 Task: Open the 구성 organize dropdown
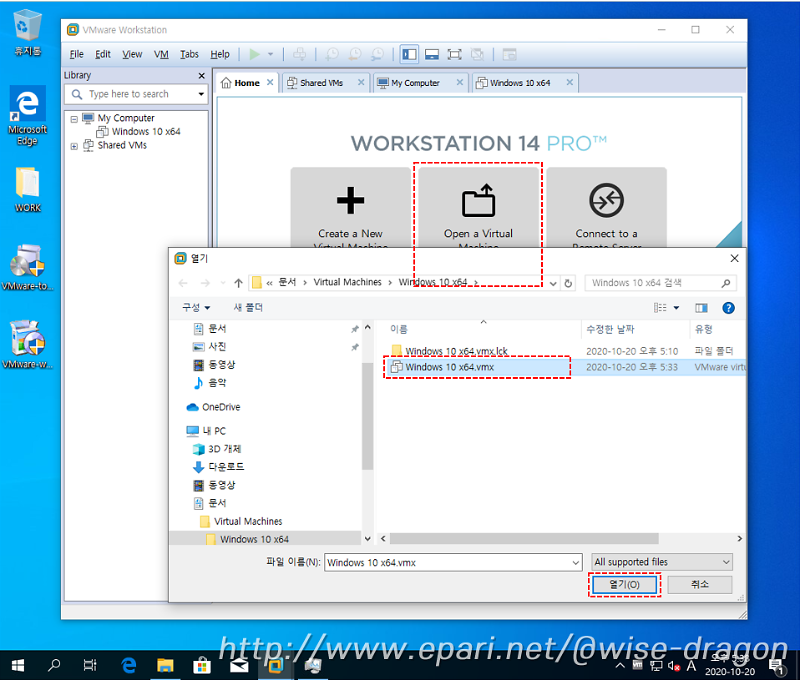click(x=196, y=308)
